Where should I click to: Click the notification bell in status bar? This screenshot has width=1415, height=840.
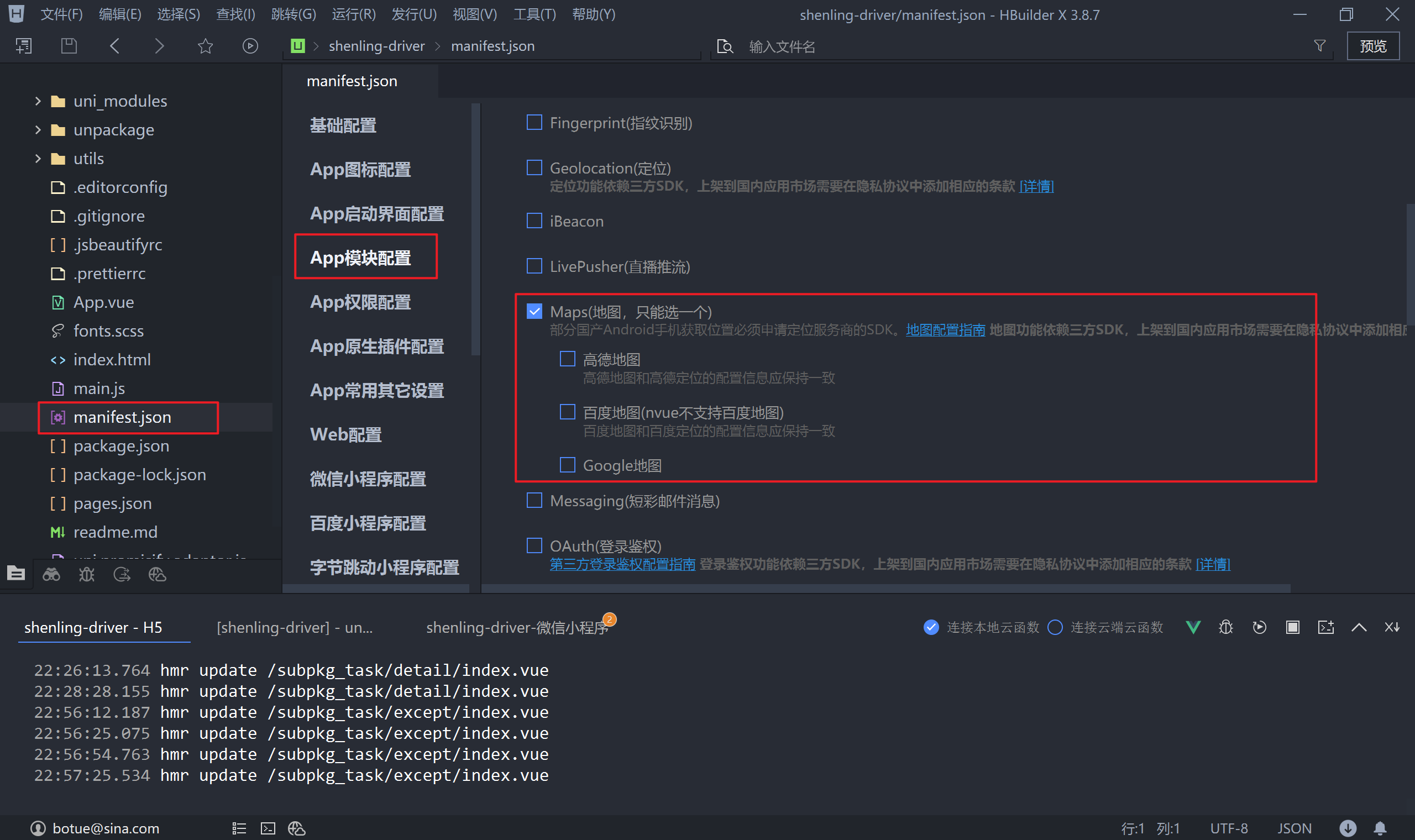[1380, 828]
